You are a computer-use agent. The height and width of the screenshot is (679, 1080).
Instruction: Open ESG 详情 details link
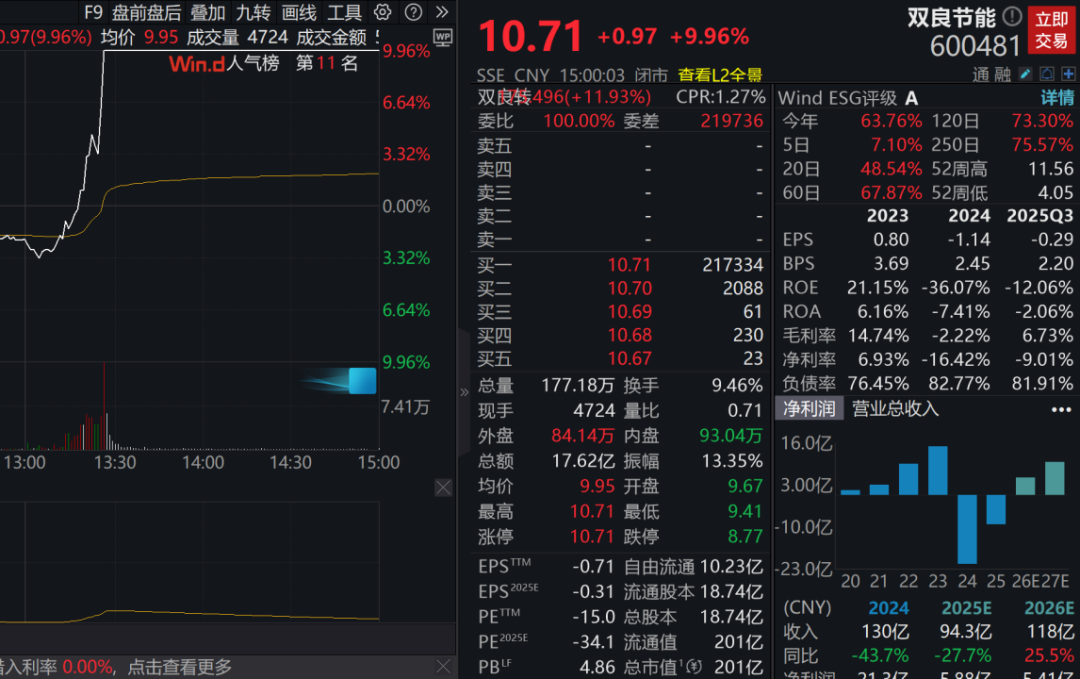coord(1057,98)
